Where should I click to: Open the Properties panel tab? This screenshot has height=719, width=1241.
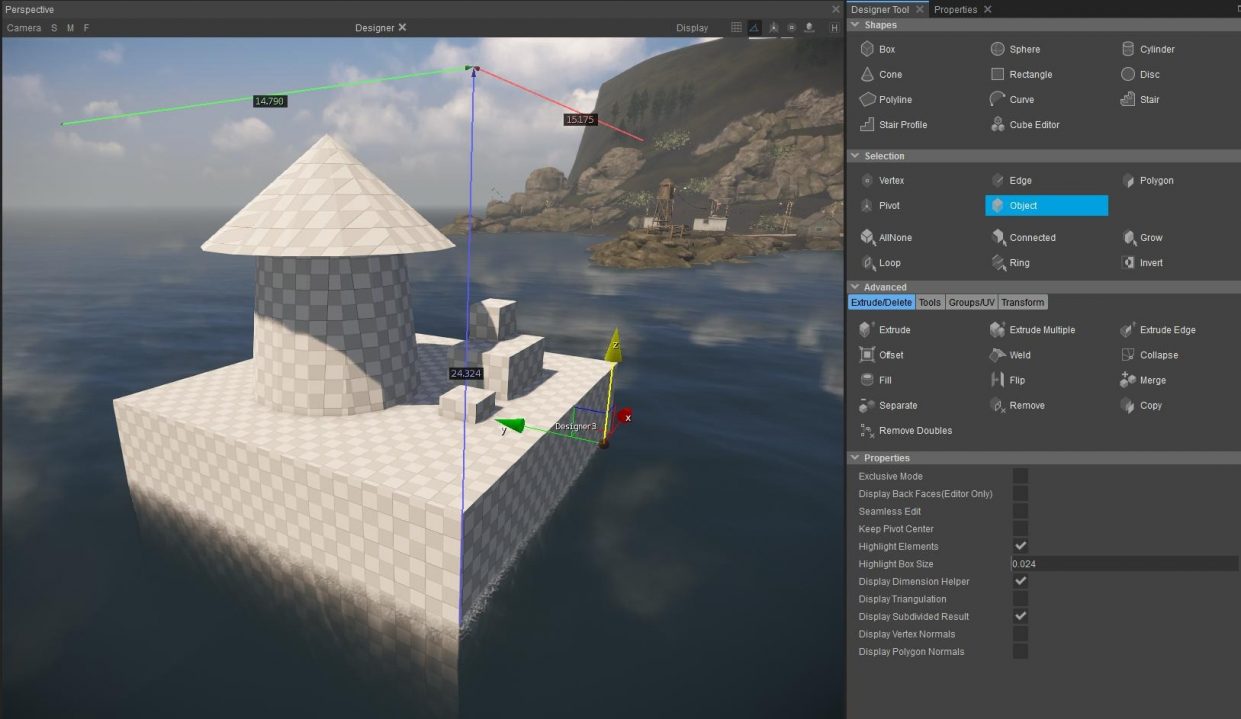pos(955,9)
